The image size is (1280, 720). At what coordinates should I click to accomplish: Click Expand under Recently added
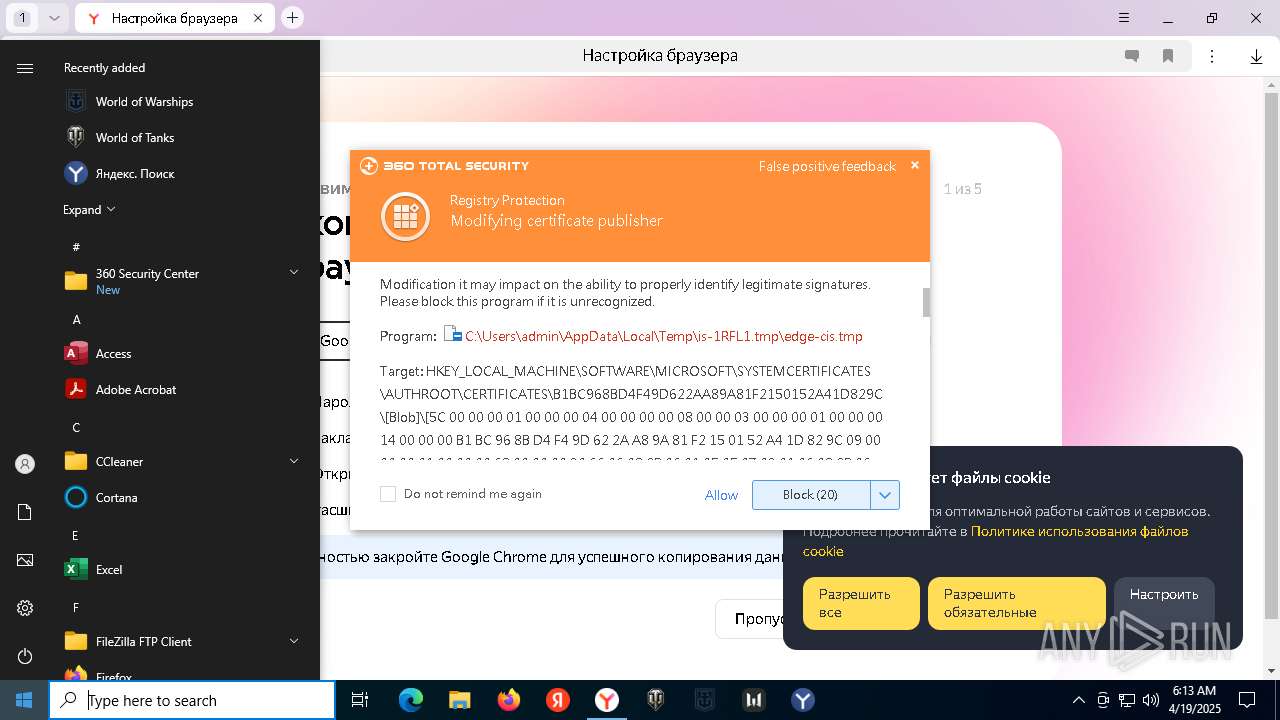89,209
